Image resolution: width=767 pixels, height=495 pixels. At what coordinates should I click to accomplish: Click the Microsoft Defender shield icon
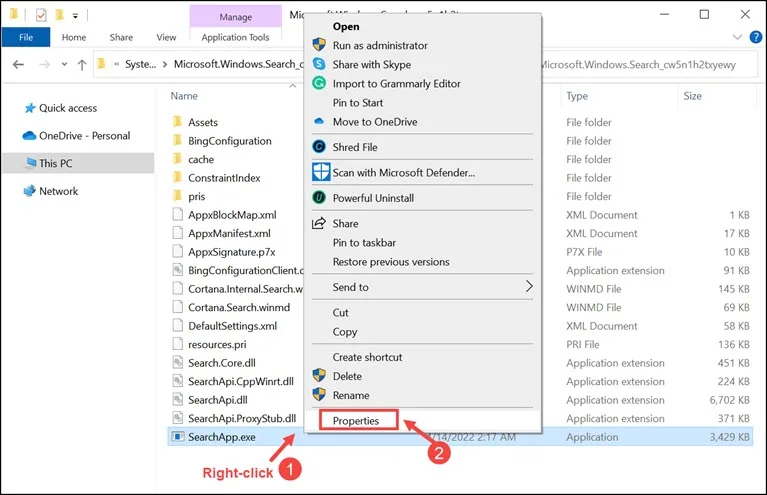[321, 172]
